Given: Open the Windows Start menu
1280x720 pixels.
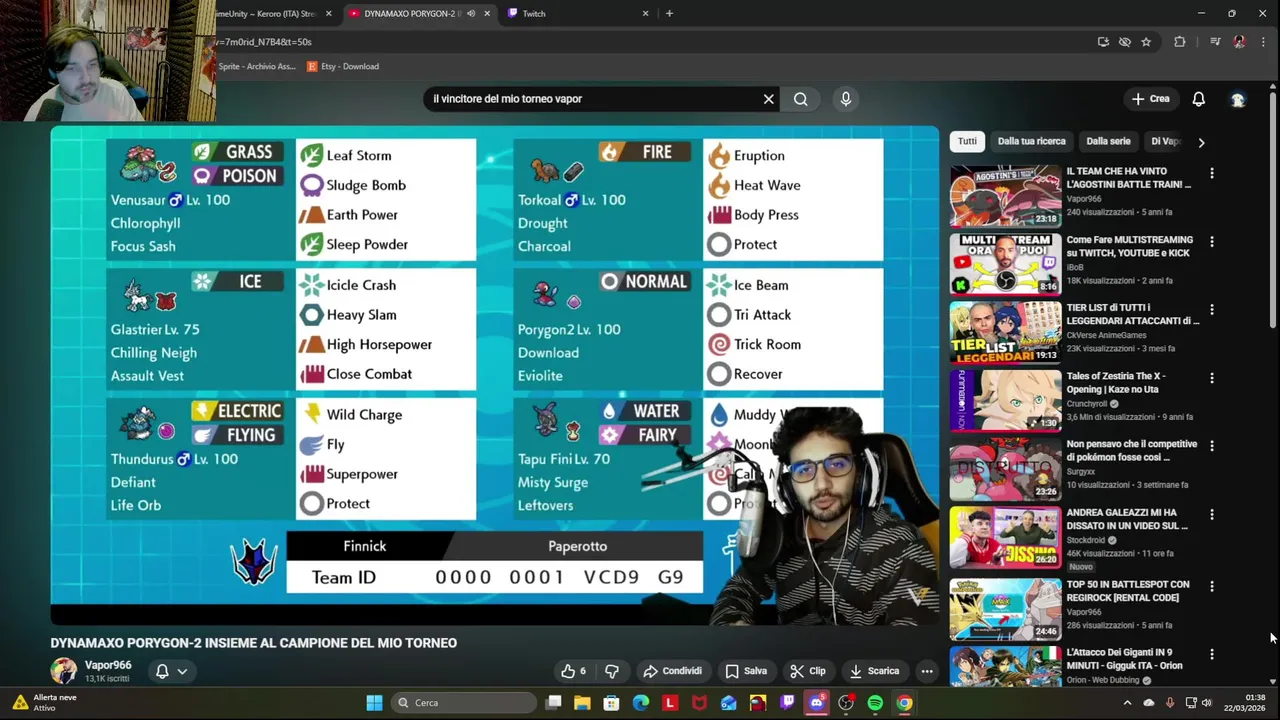Looking at the screenshot, I should click(374, 703).
